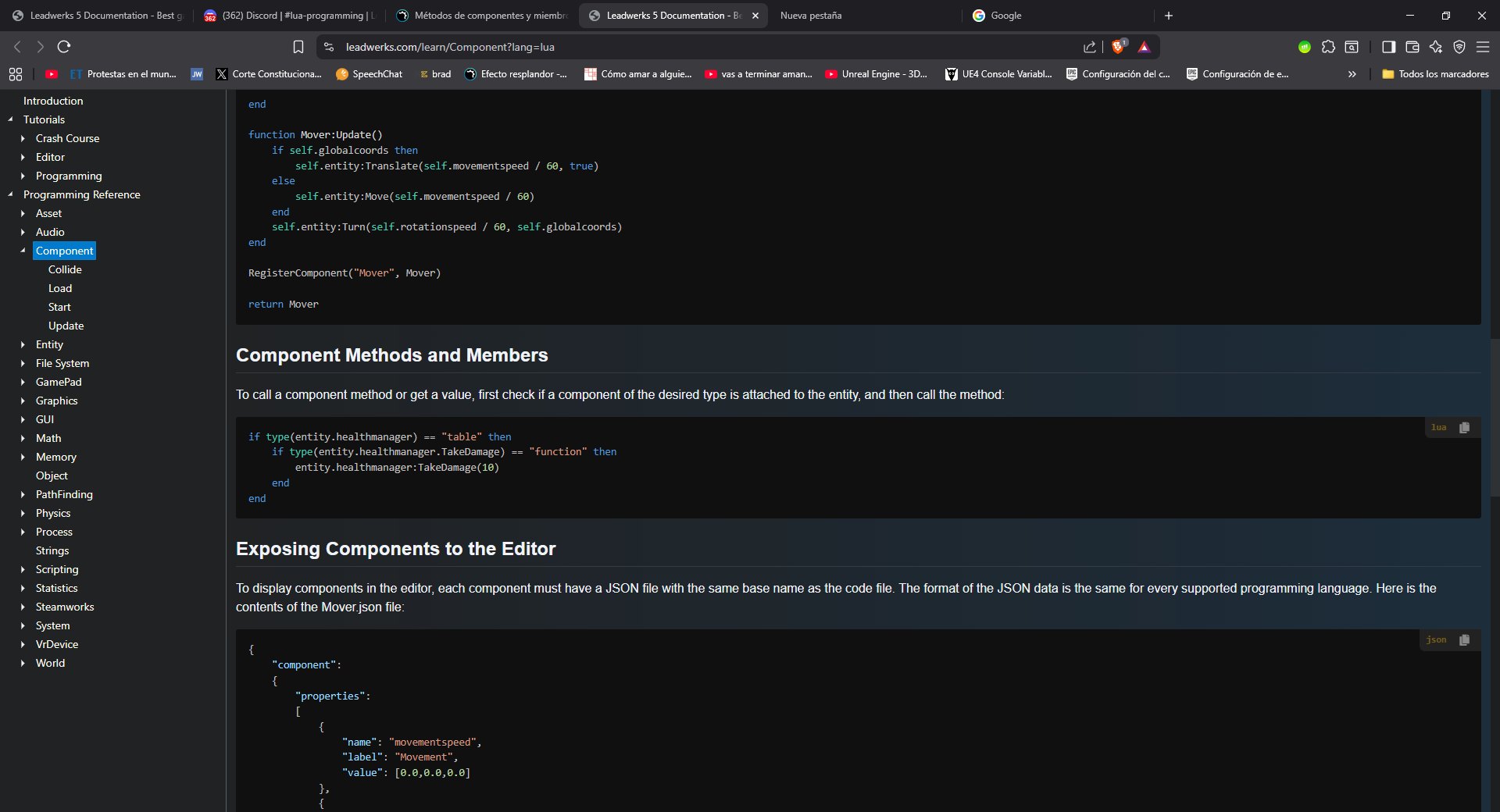Bookmark this page with bookmark icon
Screen dimensions: 1500x812
[298, 47]
